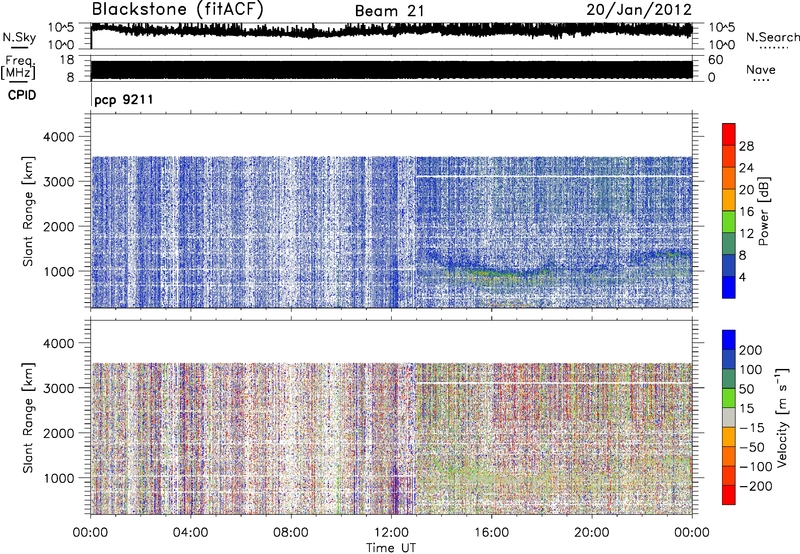Click the blue bottom of power colorbar
The height and width of the screenshot is (554, 800).
point(729,287)
